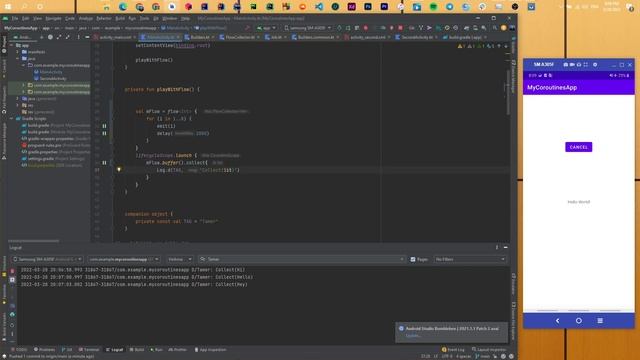Switch to the SecondActivity.kt editor tab
The width and height of the screenshot is (640, 360).
[x=416, y=37]
